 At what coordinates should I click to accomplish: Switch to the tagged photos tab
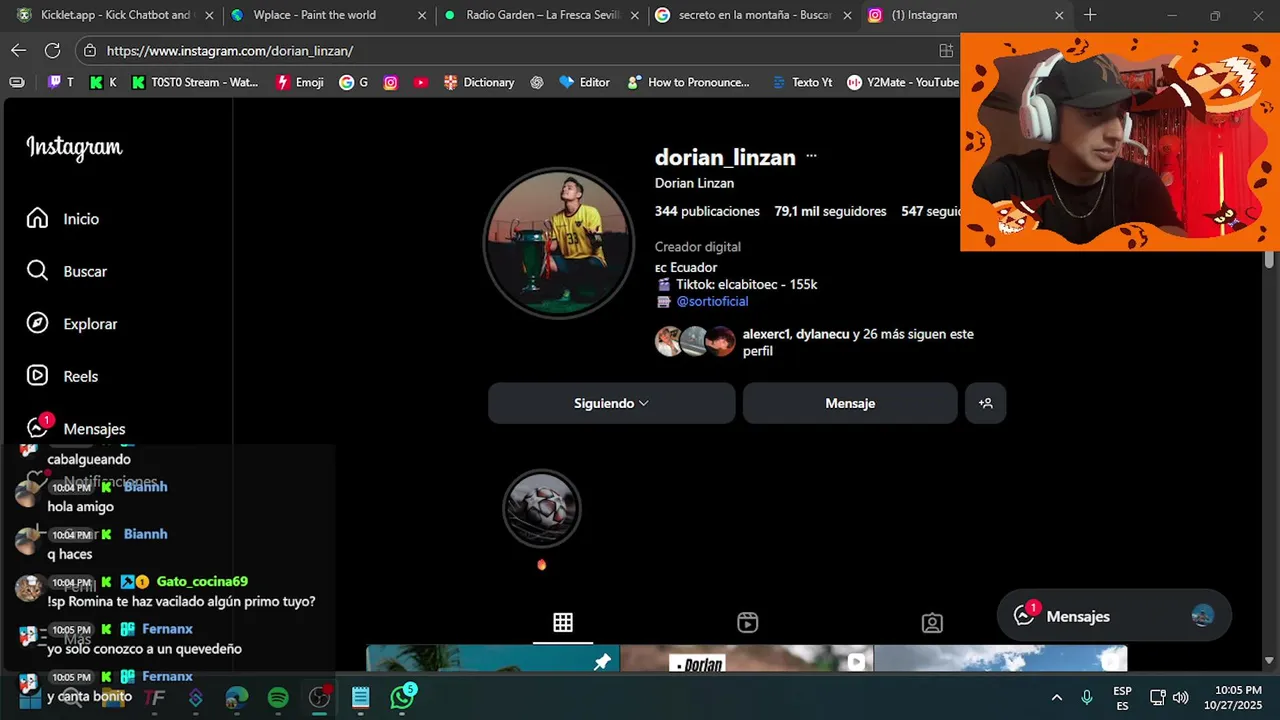tap(932, 623)
